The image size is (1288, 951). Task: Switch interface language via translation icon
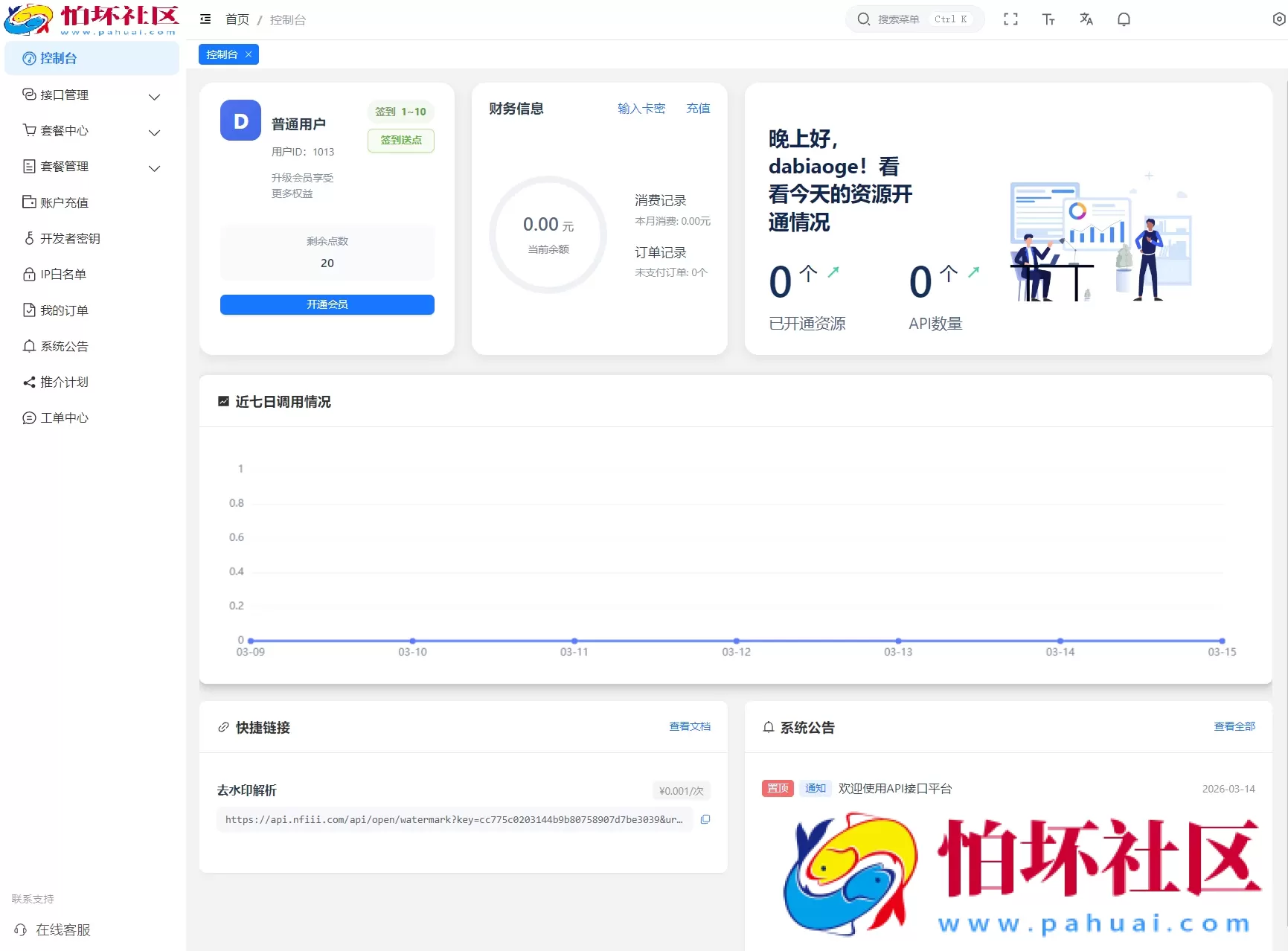coord(1086,19)
